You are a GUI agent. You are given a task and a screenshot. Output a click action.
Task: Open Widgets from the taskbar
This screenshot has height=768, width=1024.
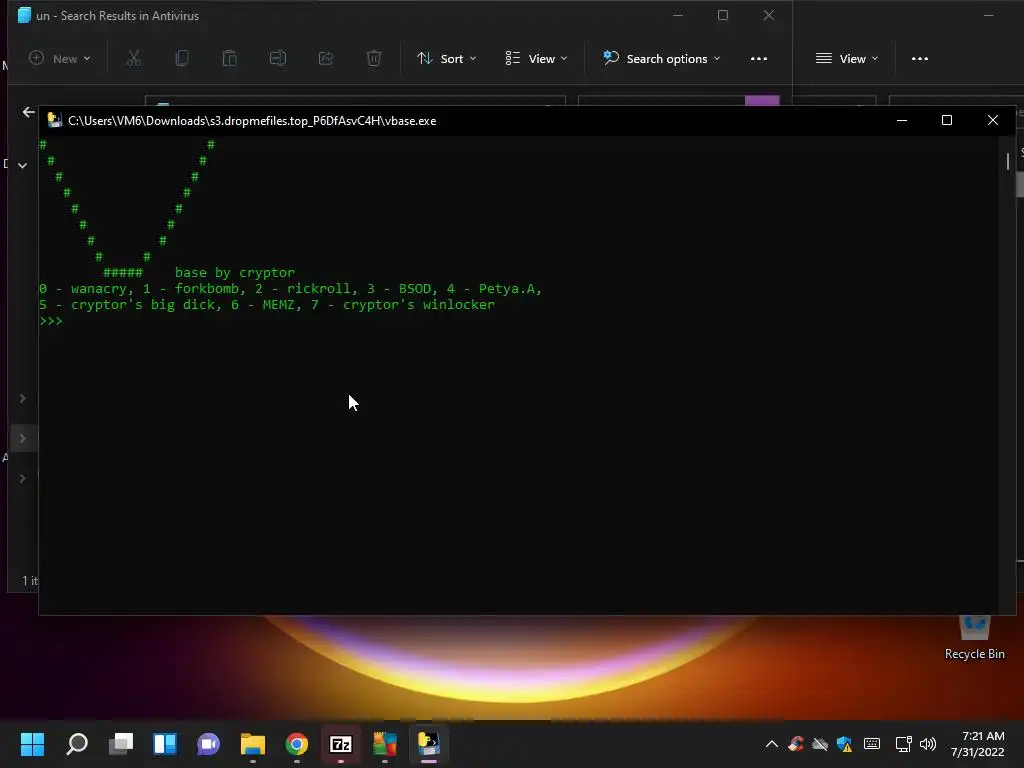click(x=165, y=744)
